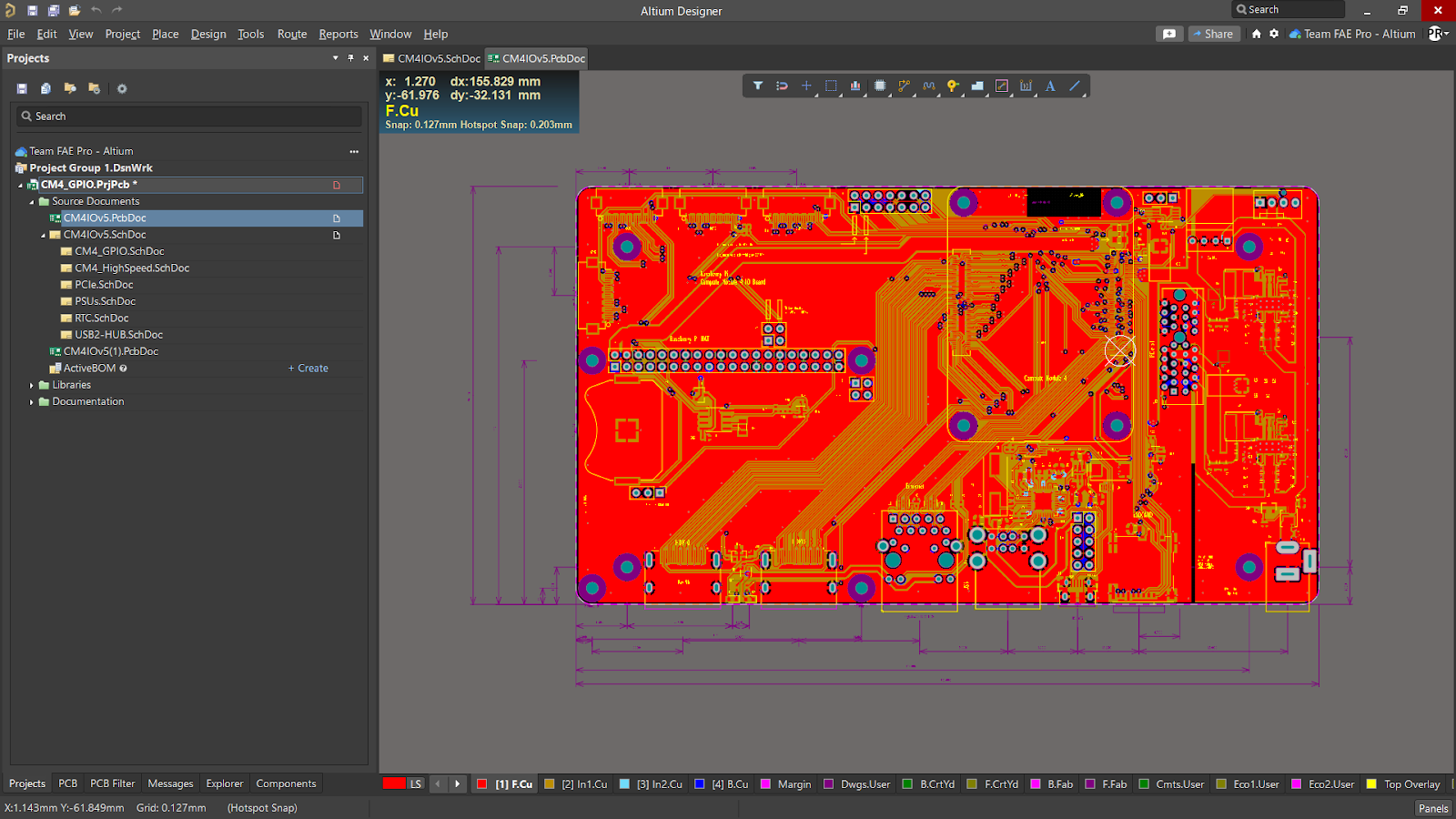Activate the Top Overlay layer

pos(1410,784)
